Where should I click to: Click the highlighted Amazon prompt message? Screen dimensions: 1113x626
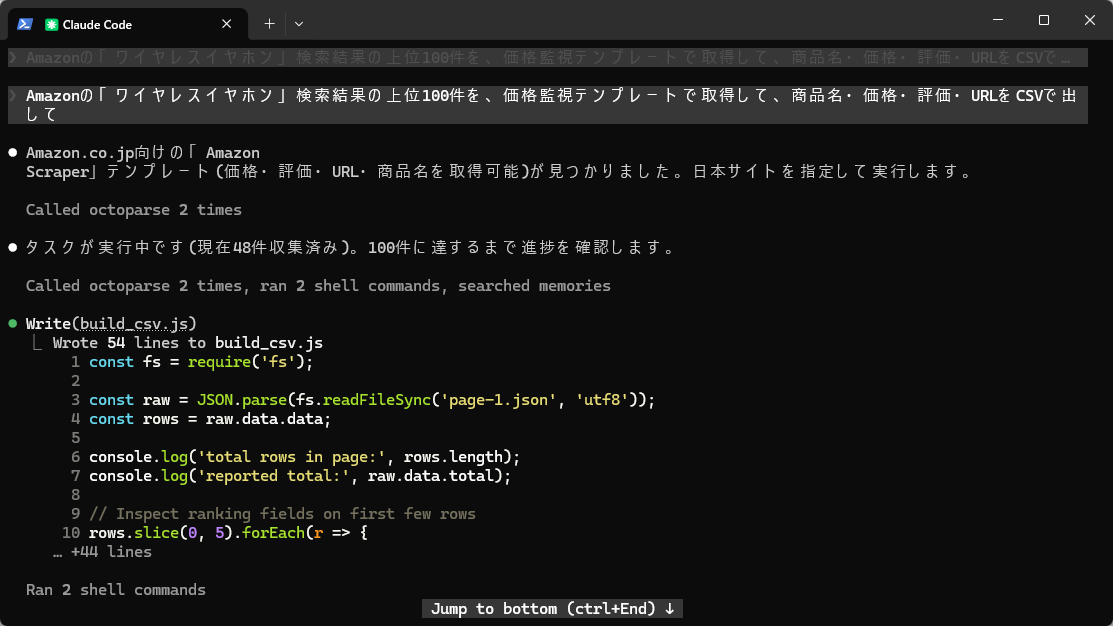point(548,105)
